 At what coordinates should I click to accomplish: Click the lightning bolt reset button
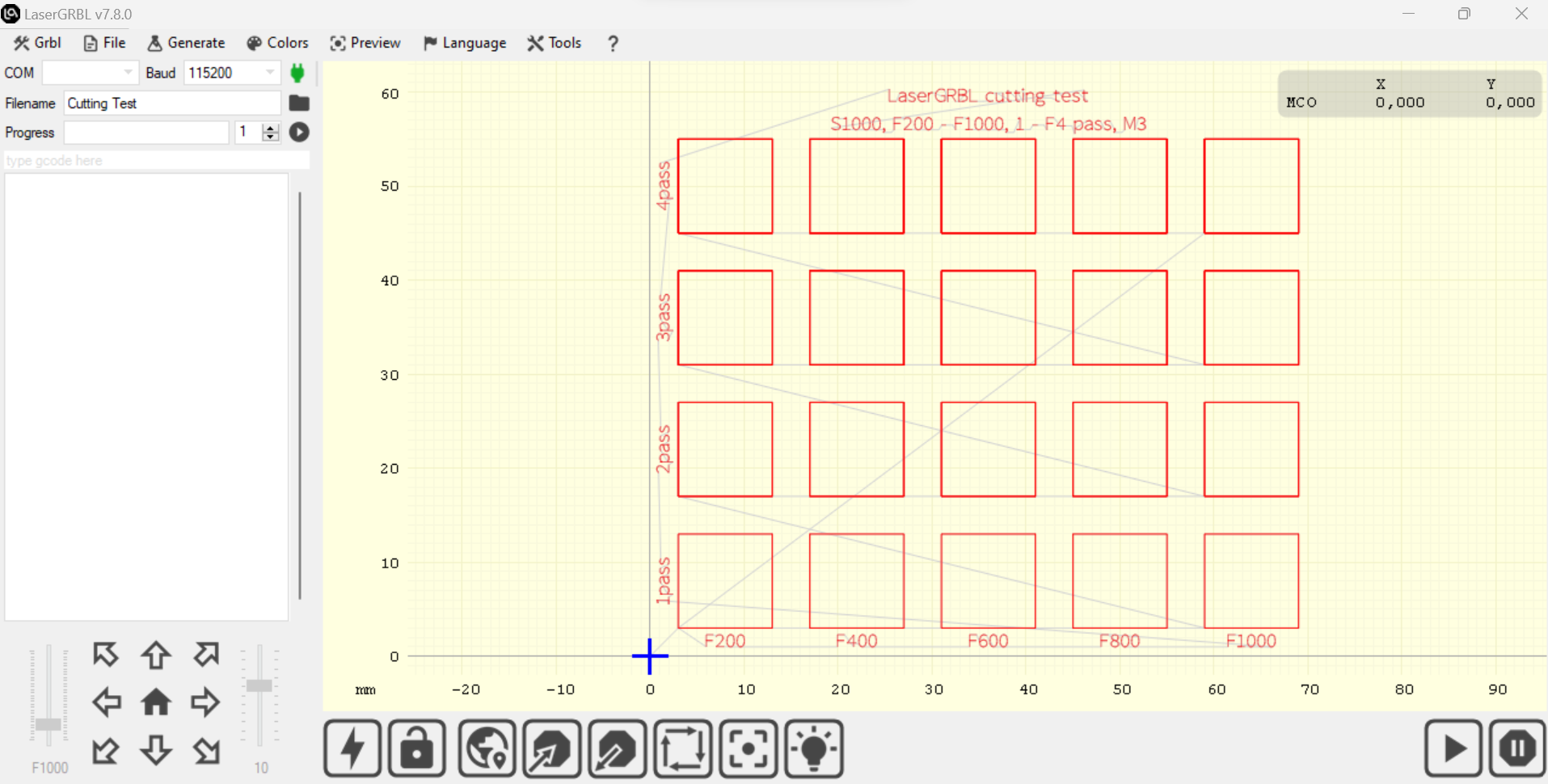tap(352, 748)
